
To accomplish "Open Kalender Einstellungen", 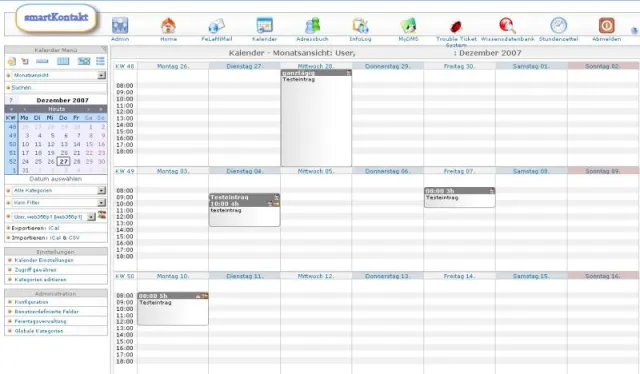I will [x=44, y=260].
